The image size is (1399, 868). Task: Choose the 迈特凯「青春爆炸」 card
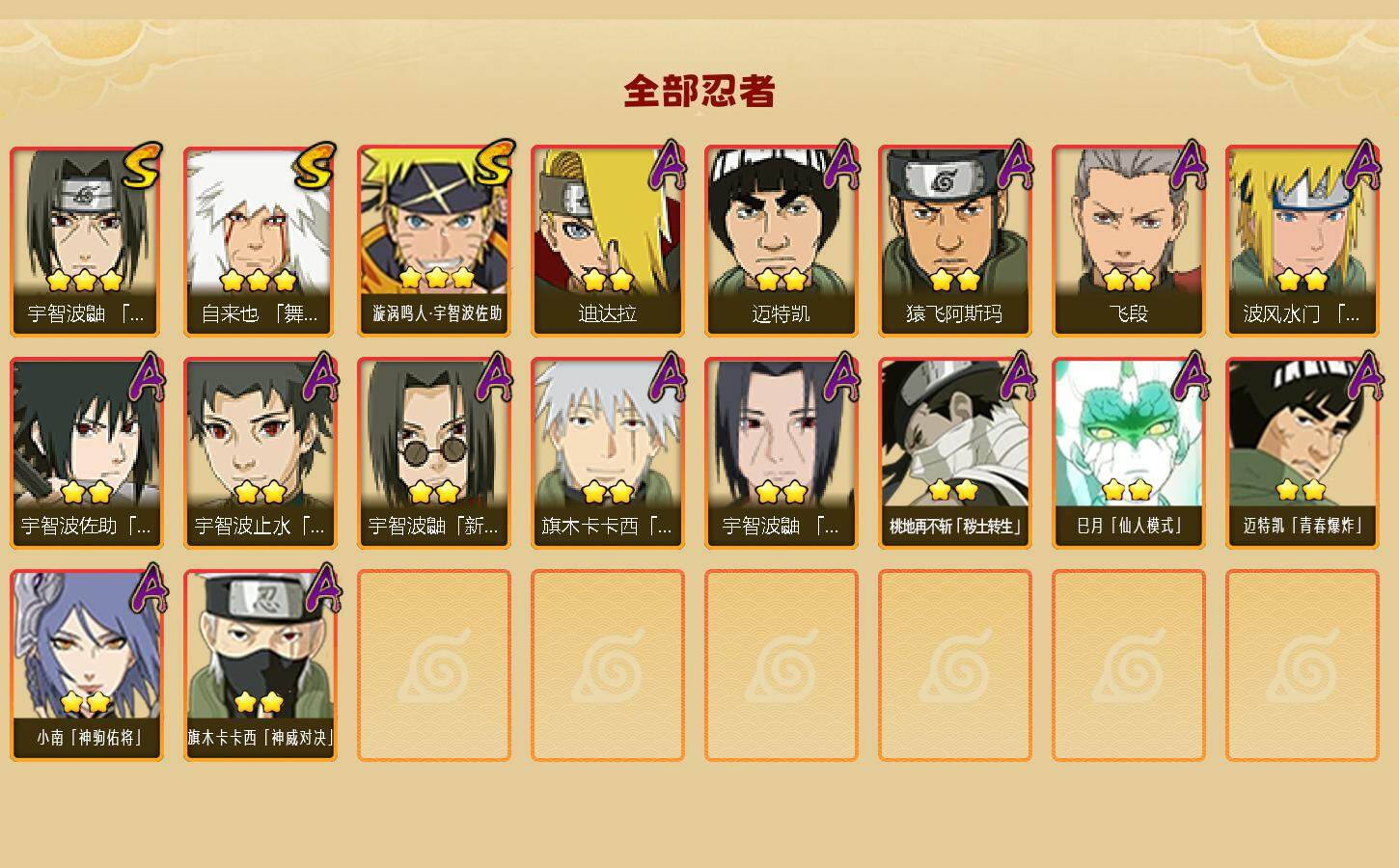tap(1303, 453)
